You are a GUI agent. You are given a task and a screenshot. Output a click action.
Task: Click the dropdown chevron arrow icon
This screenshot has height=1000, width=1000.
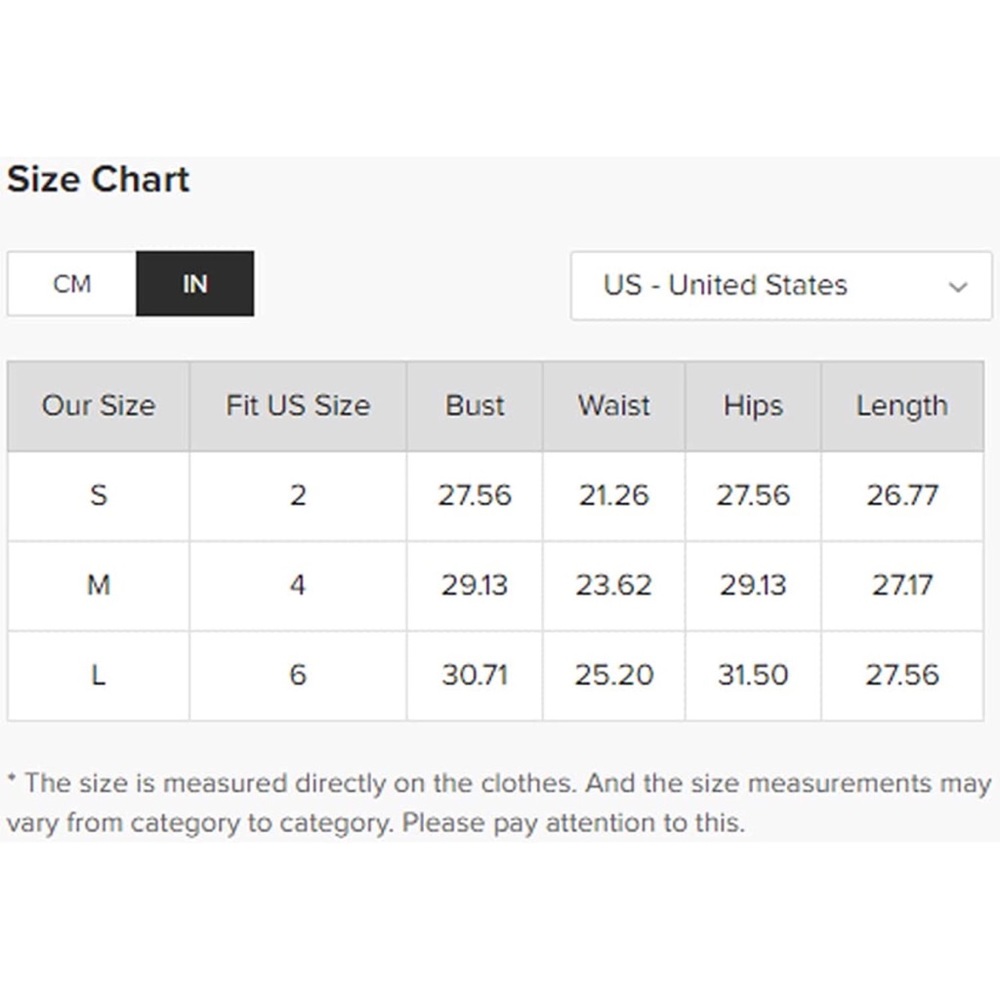tap(957, 286)
